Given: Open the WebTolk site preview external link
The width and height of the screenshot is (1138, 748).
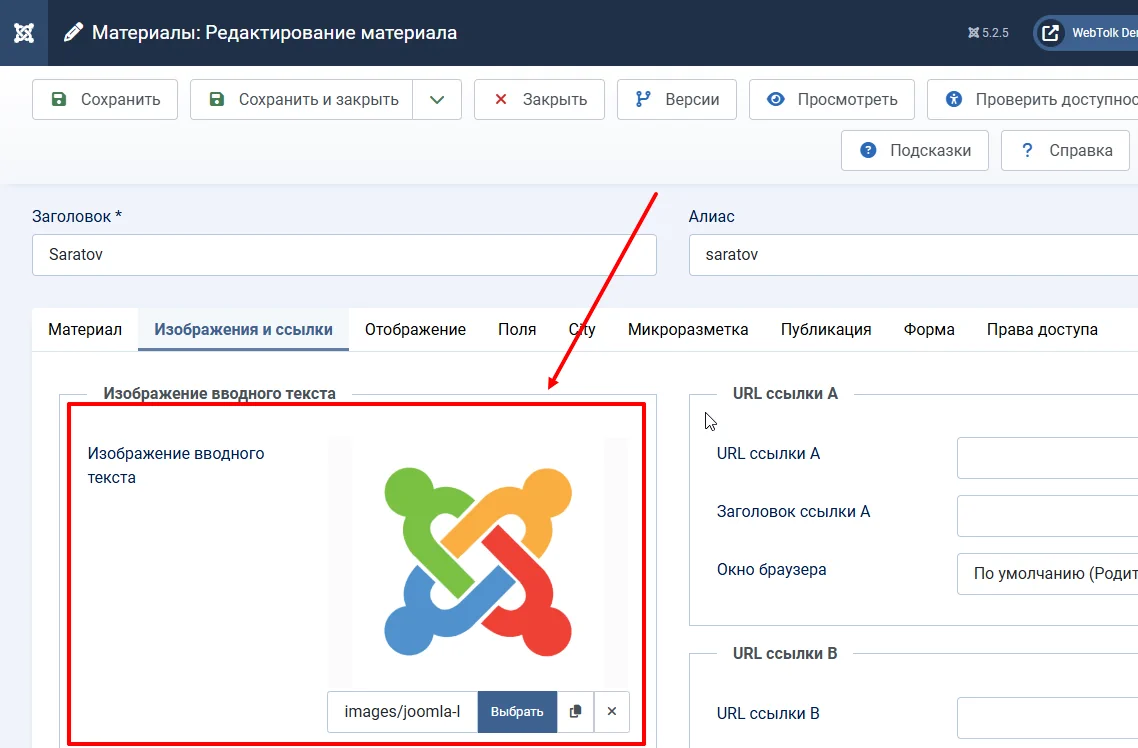Looking at the screenshot, I should pyautogui.click(x=1086, y=33).
